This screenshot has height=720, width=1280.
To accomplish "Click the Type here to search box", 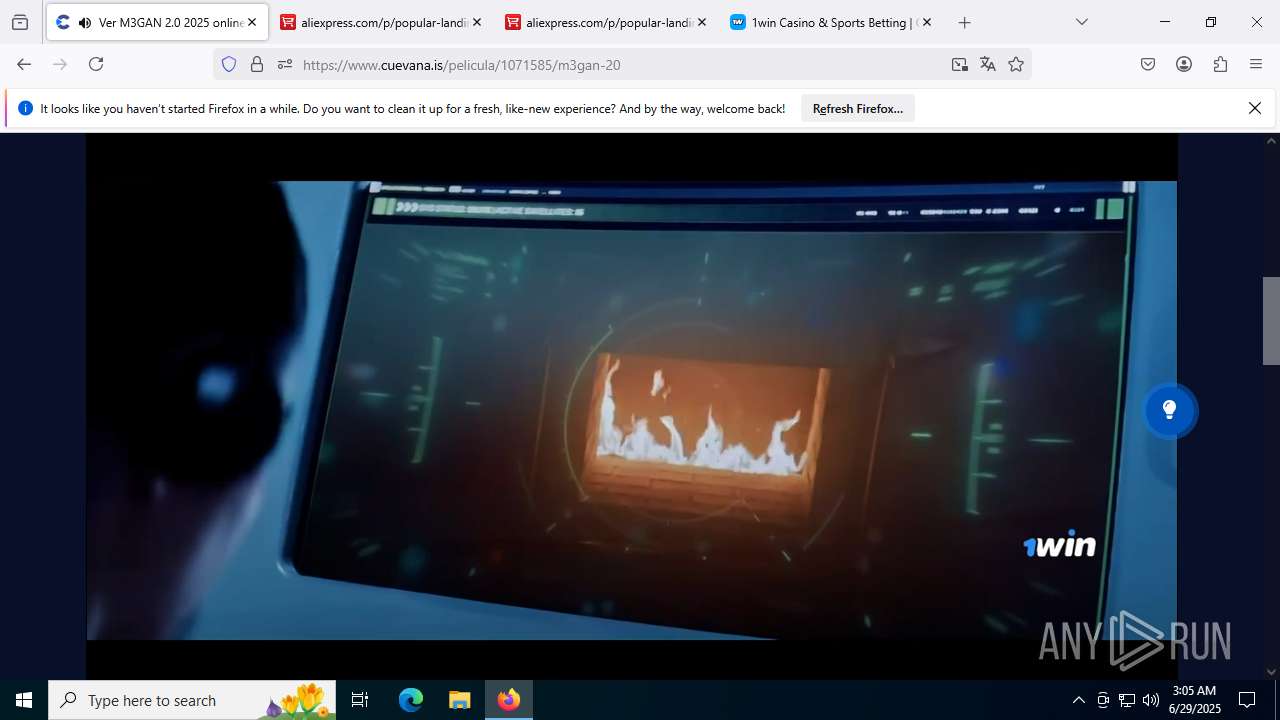I will pos(192,700).
